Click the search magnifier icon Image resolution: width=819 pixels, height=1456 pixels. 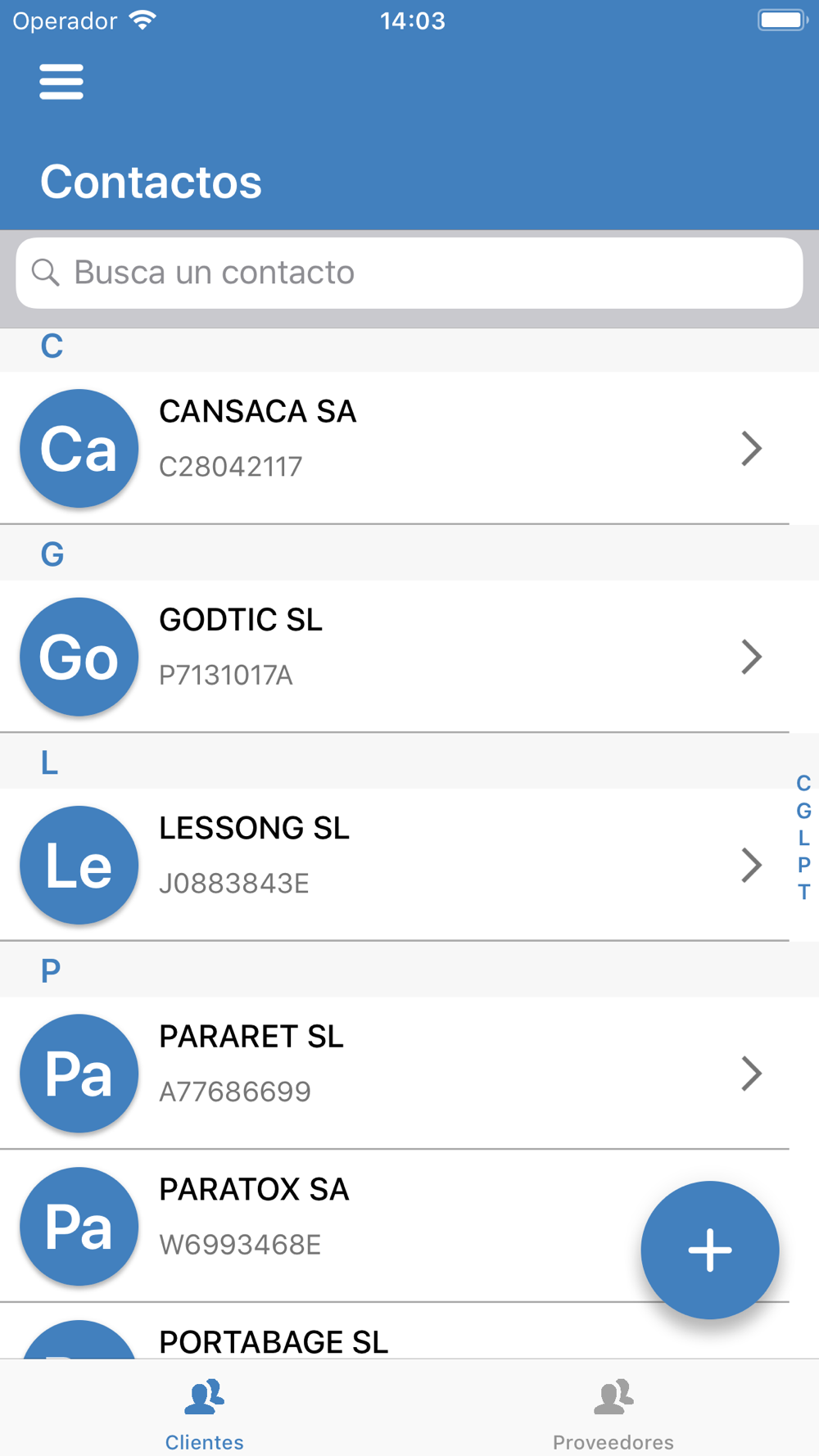click(46, 273)
